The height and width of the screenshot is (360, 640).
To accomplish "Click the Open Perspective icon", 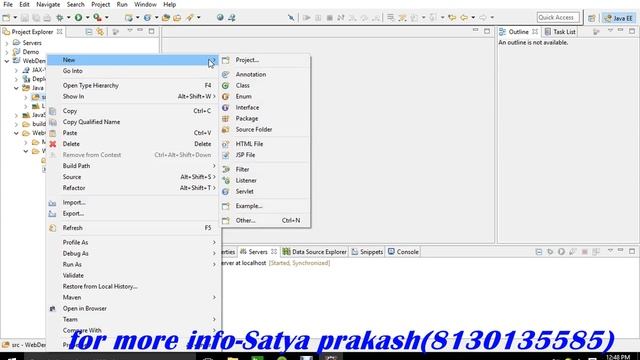I will click(x=591, y=18).
